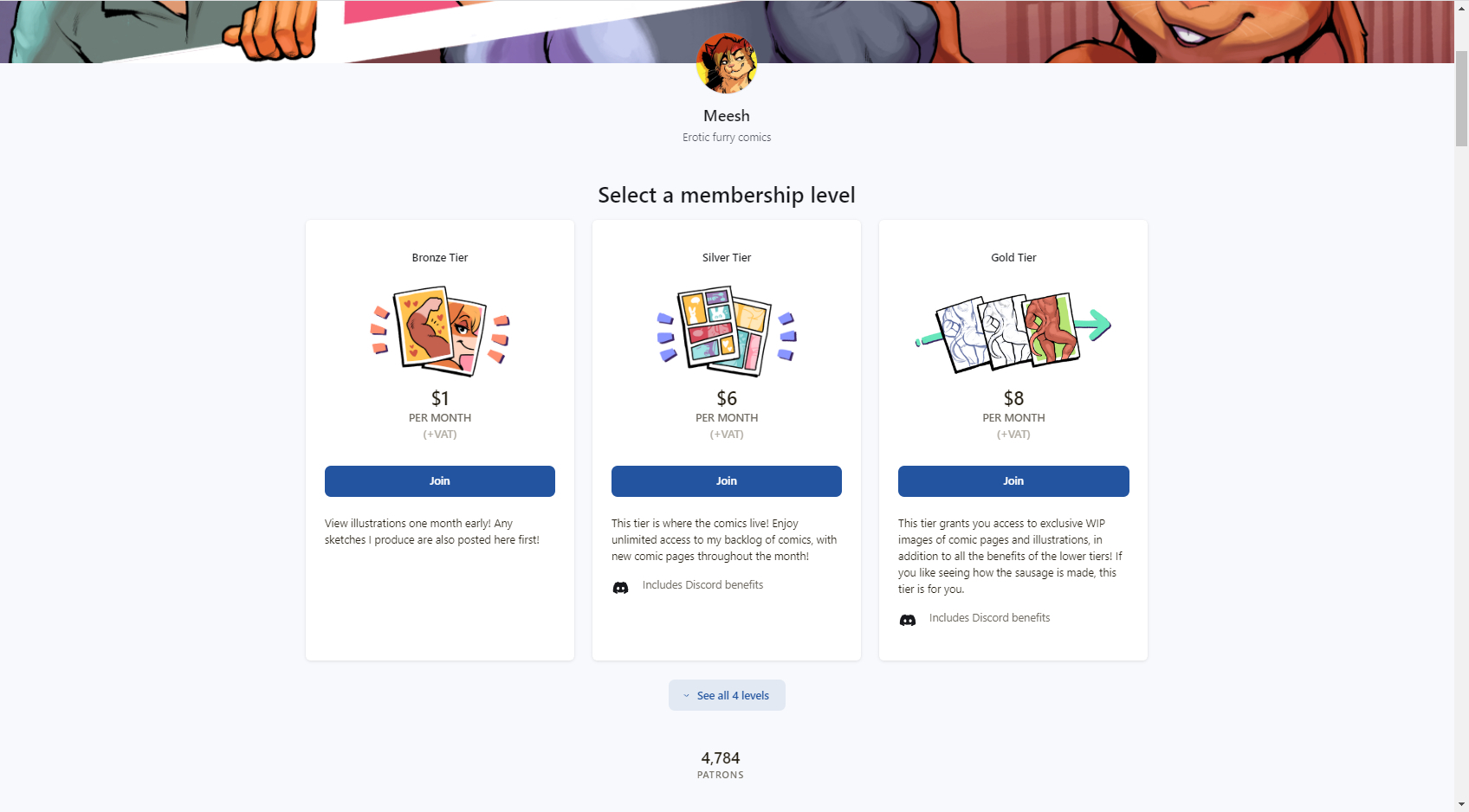
Task: Click the Silver Tier comic pages image
Action: (727, 332)
